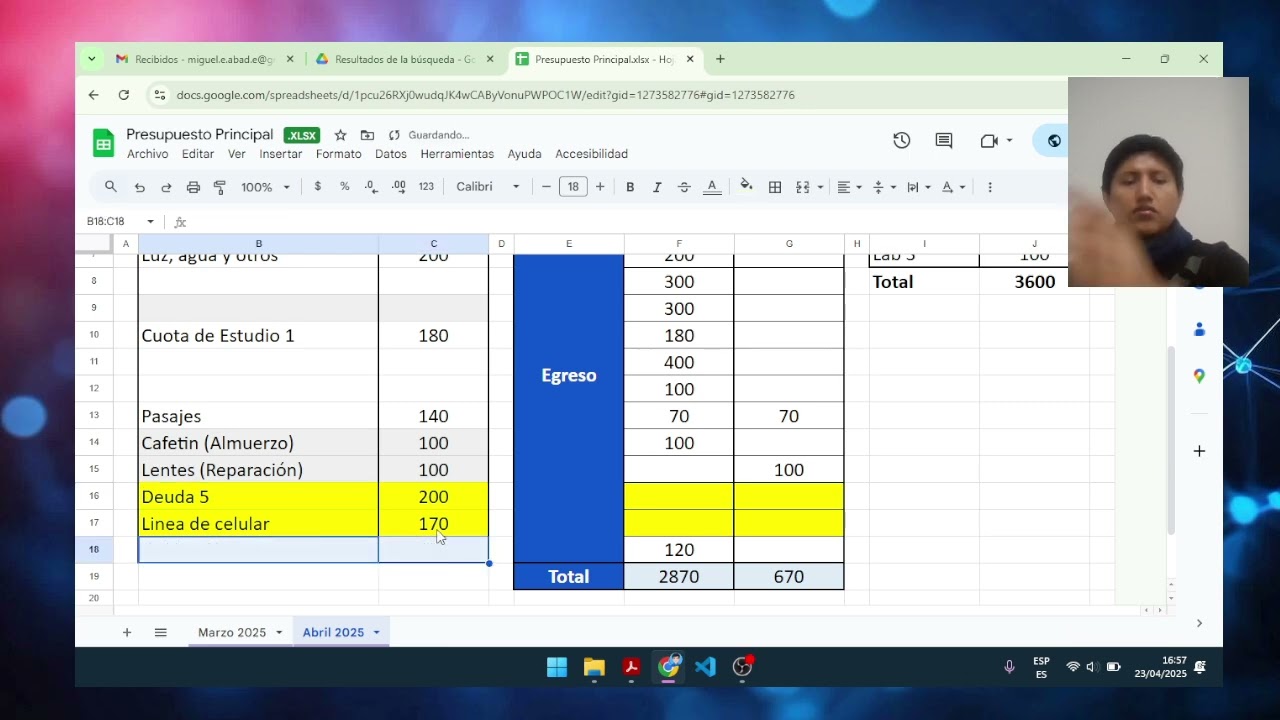
Task: Decrease font size with minus button
Action: point(546,187)
